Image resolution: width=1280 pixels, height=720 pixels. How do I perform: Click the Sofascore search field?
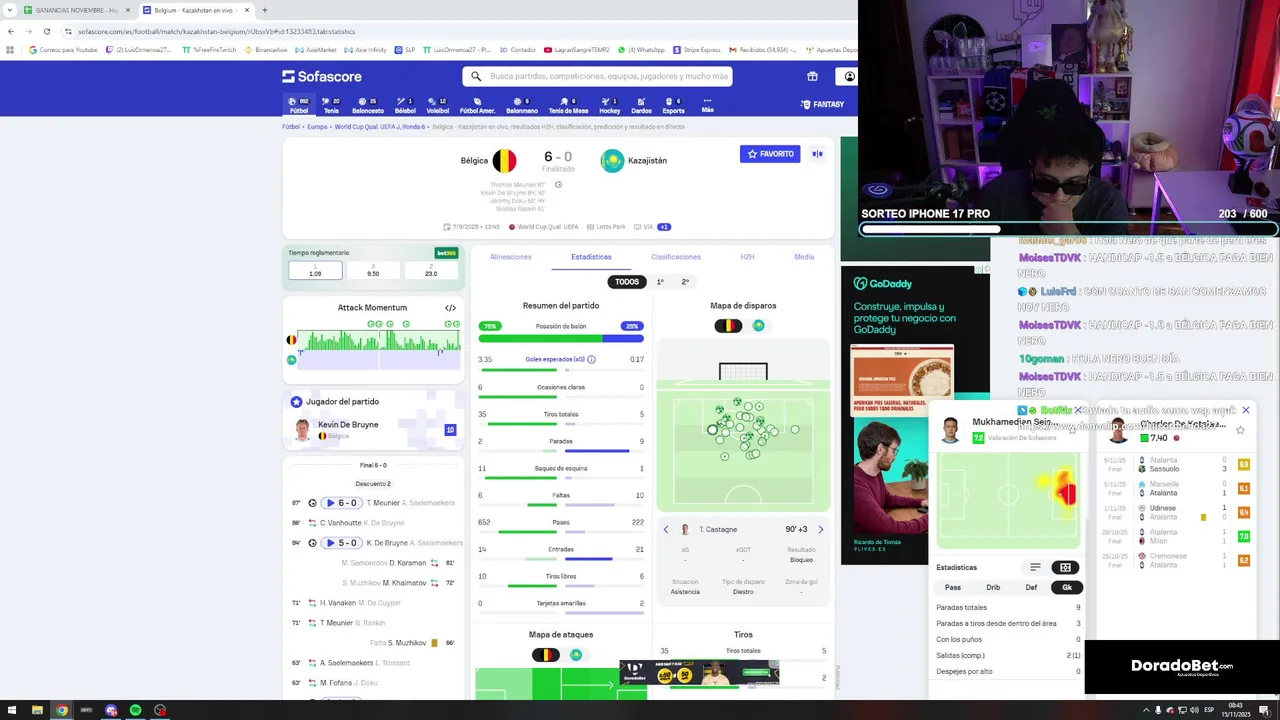[597, 76]
